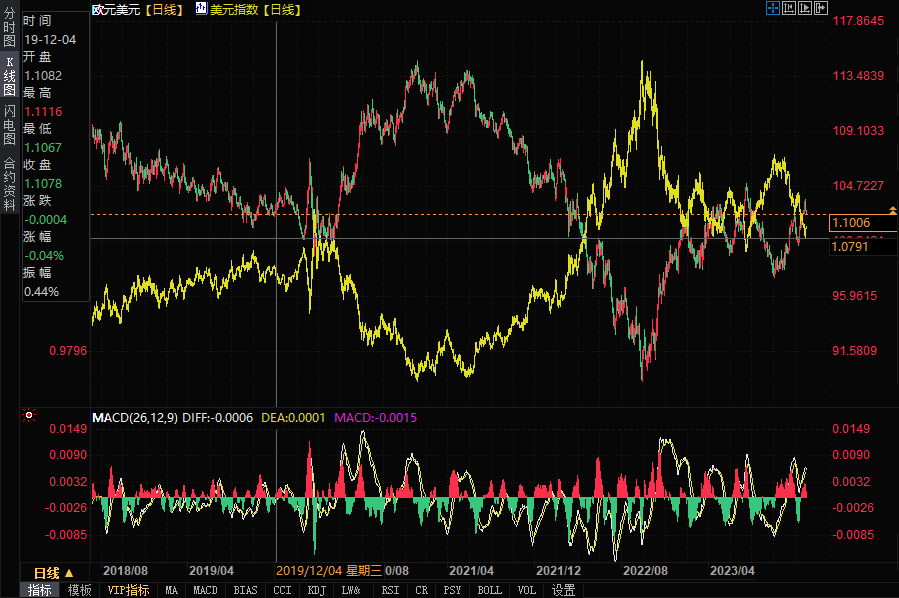The image size is (899, 598).
Task: Toggle the crosshair cursor icon
Action: pos(772,8)
